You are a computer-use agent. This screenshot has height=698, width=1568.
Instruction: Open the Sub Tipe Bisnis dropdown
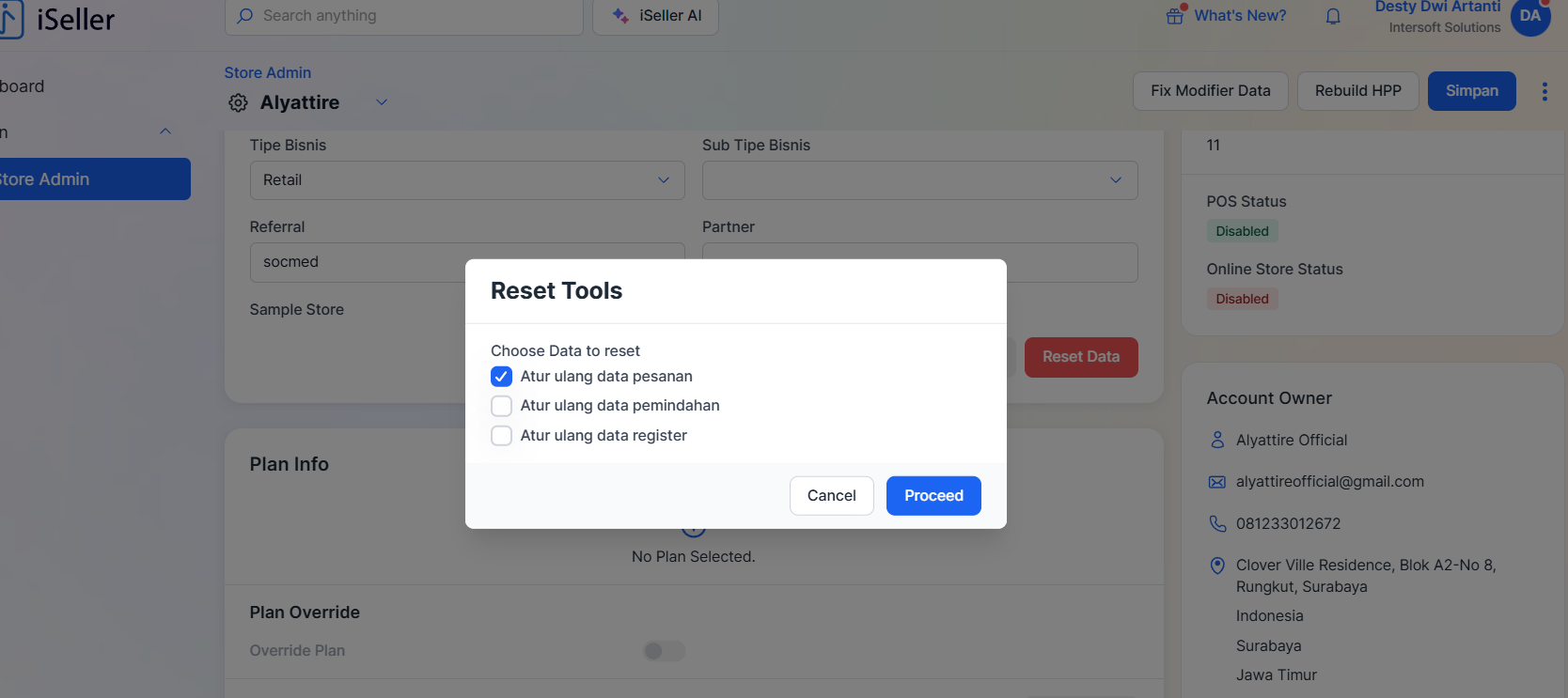coord(919,180)
